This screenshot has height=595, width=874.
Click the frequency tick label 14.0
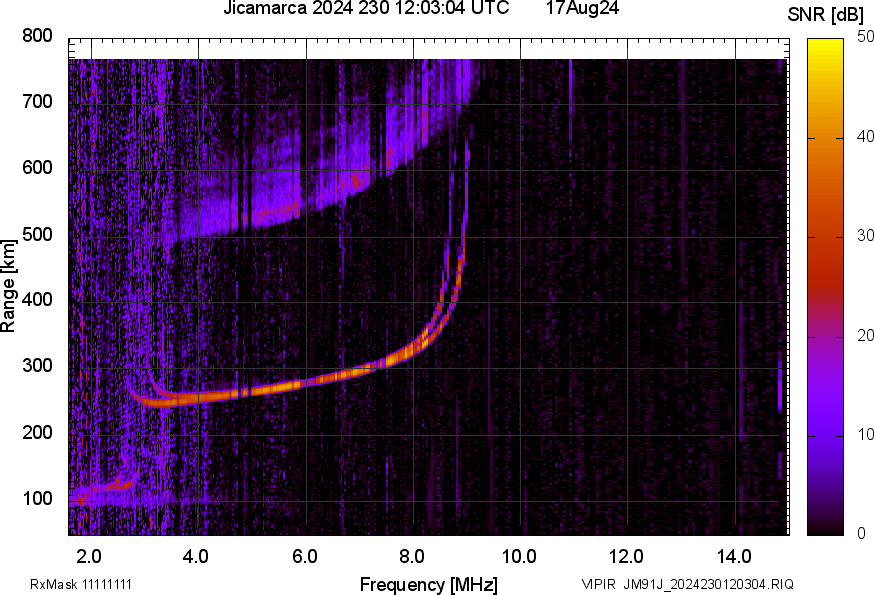[x=734, y=556]
